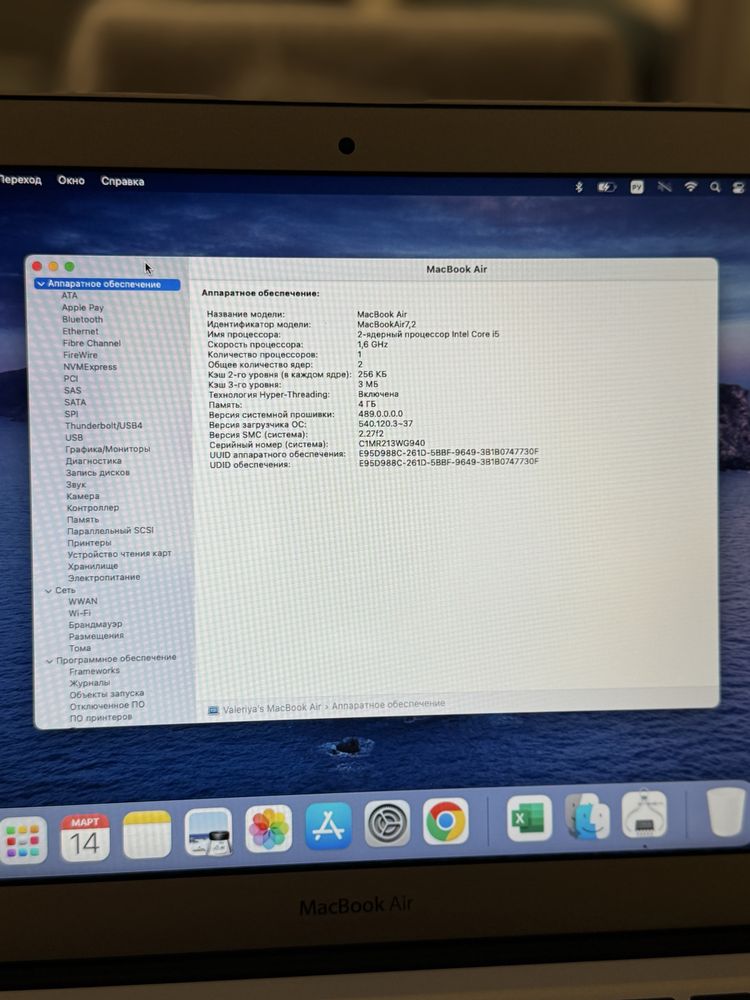
Task: Click the Wi-Fi icon in the menu bar
Action: [x=690, y=186]
